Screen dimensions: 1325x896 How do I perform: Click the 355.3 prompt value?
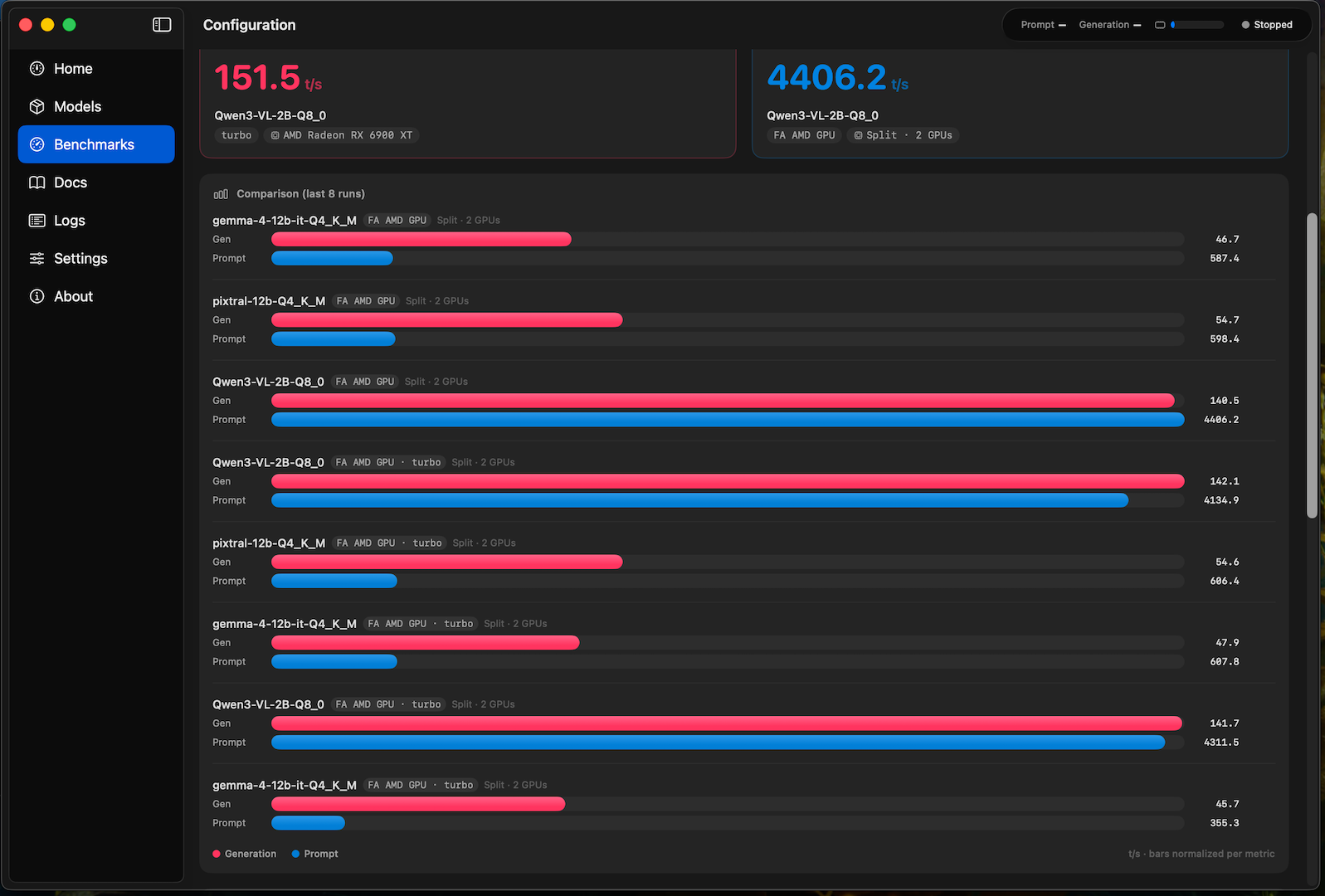1225,823
